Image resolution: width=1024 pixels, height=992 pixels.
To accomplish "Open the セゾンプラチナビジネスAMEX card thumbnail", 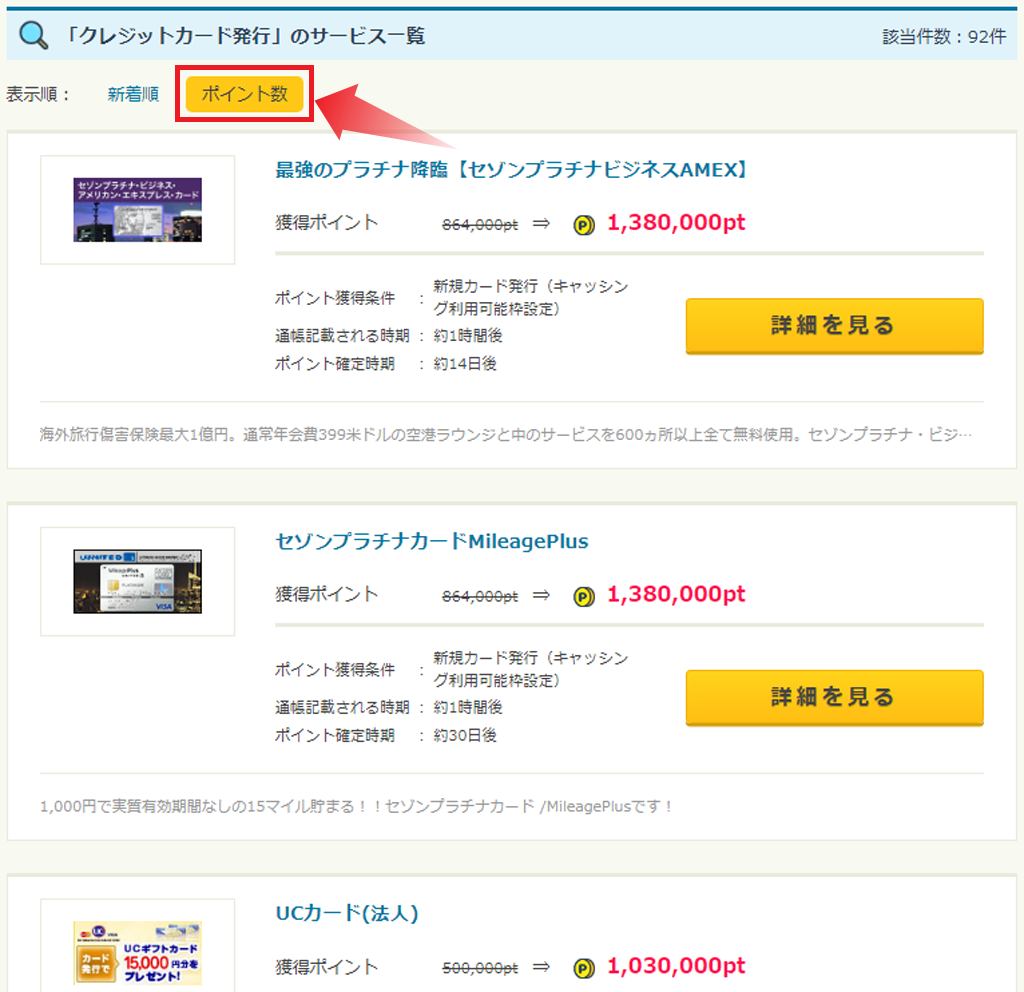I will pos(138,210).
